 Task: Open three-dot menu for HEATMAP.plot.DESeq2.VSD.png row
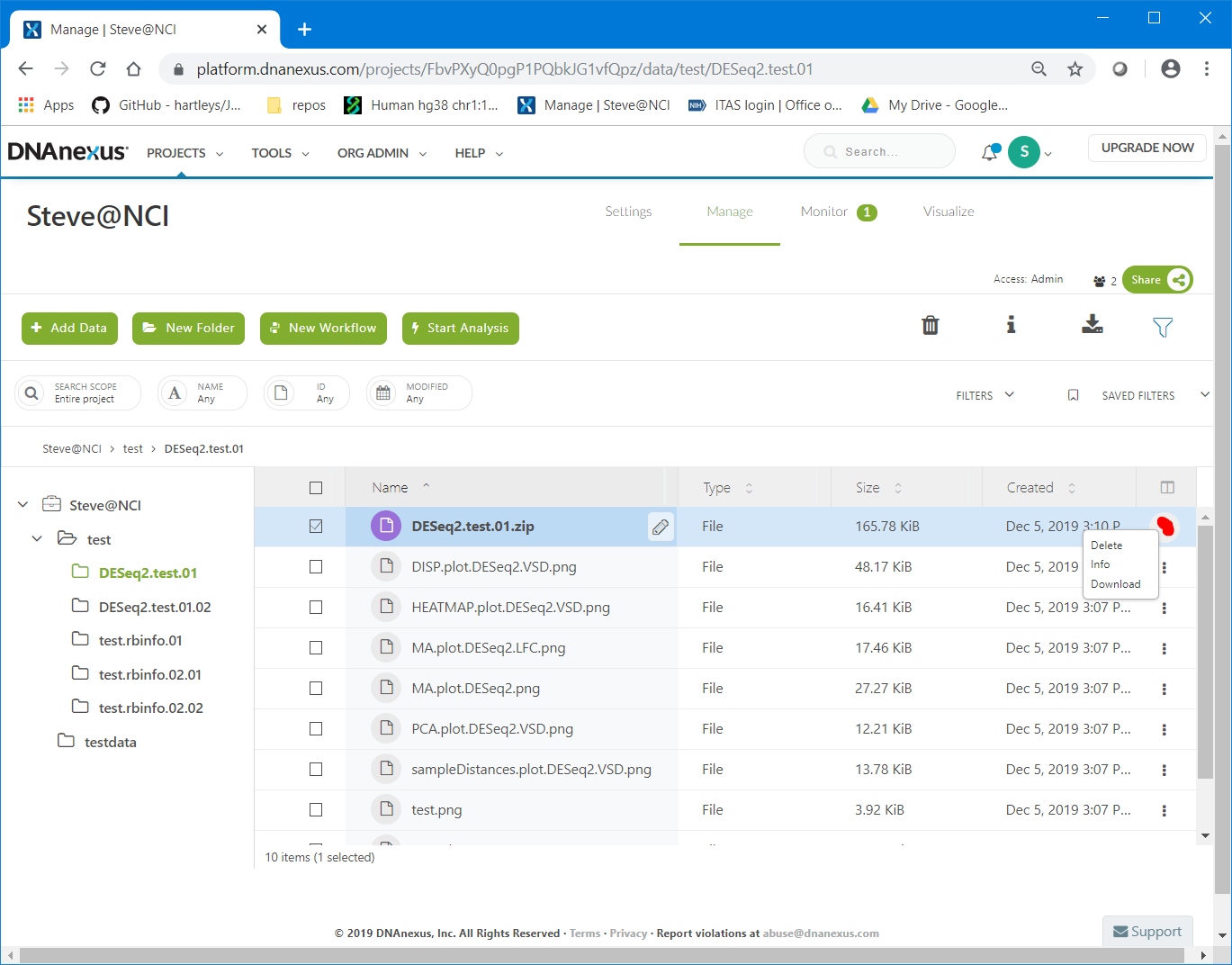click(x=1164, y=609)
